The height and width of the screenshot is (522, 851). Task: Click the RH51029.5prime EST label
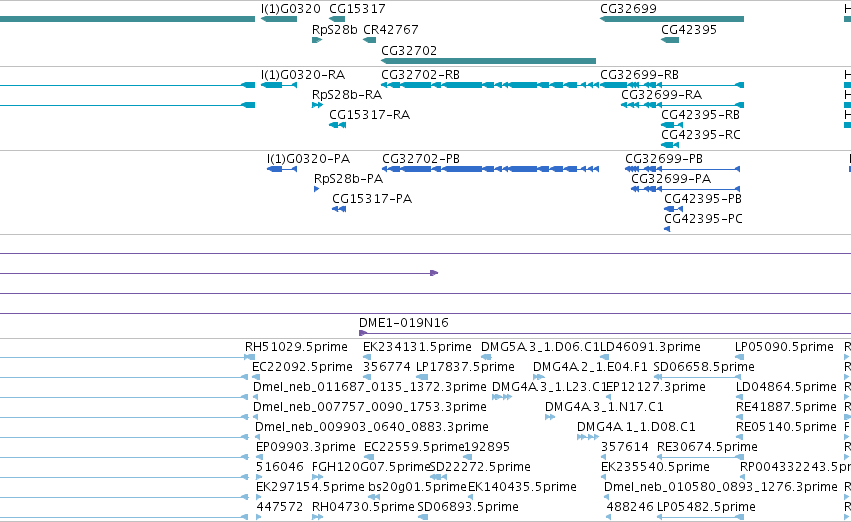296,347
